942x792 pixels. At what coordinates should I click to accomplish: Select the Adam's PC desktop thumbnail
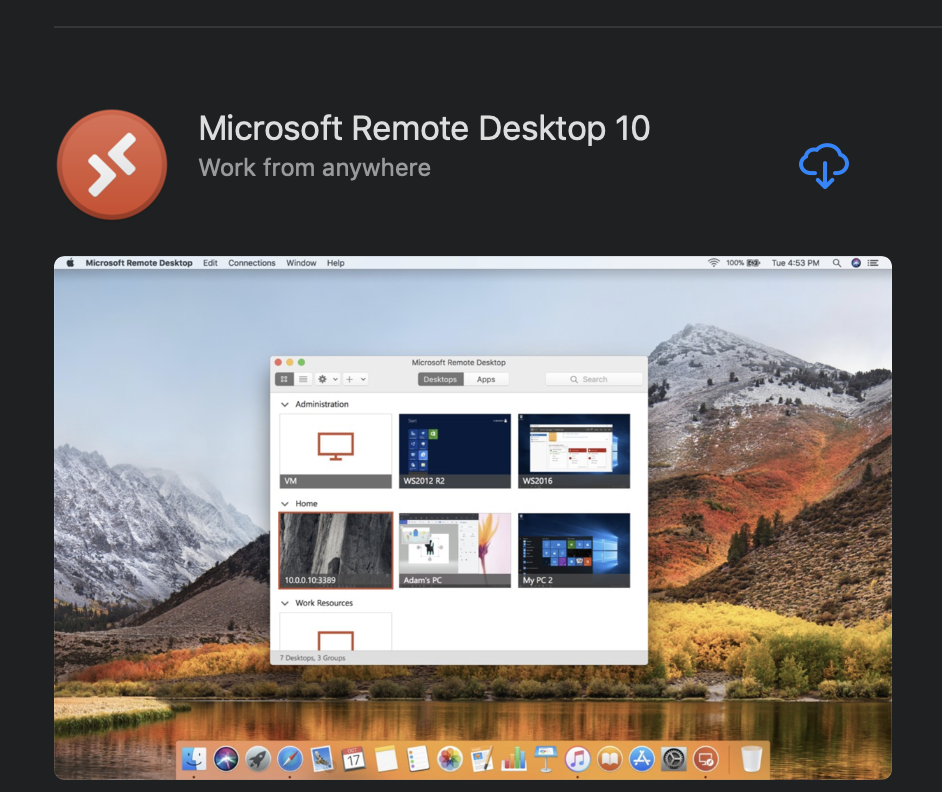455,550
